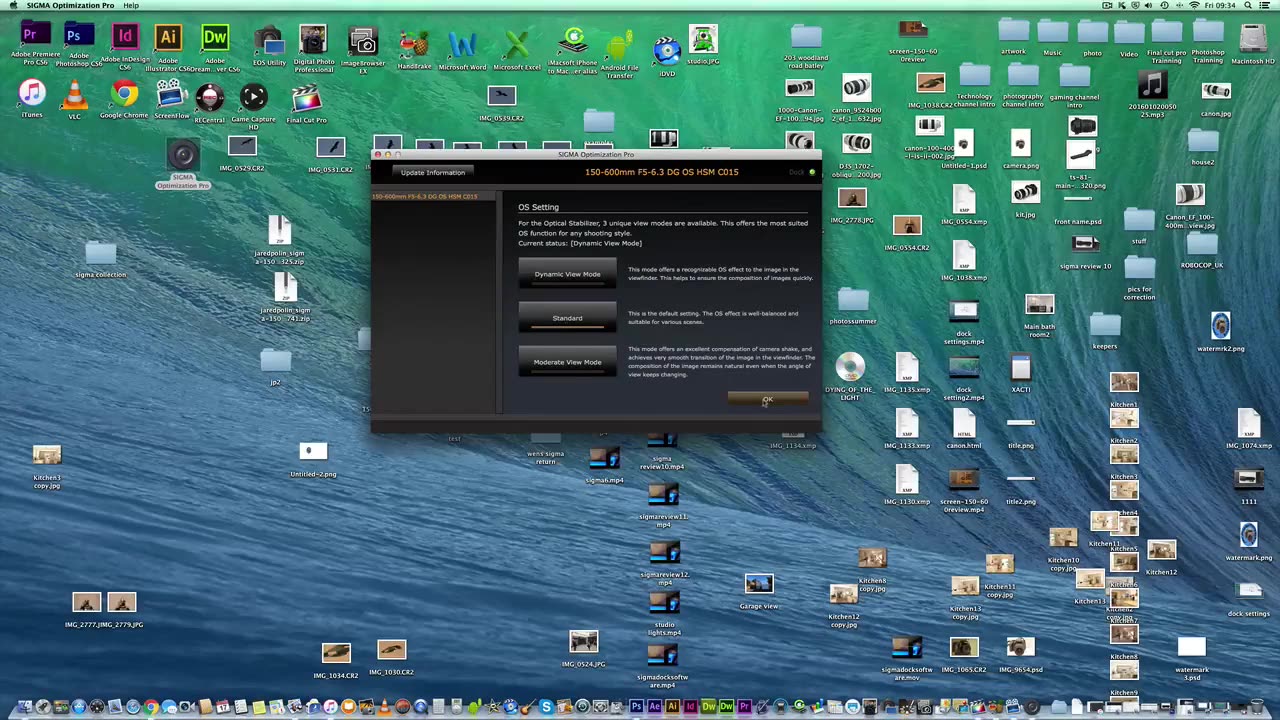
Task: Open the SIGMA Optimization Pro app menu
Action: click(69, 6)
